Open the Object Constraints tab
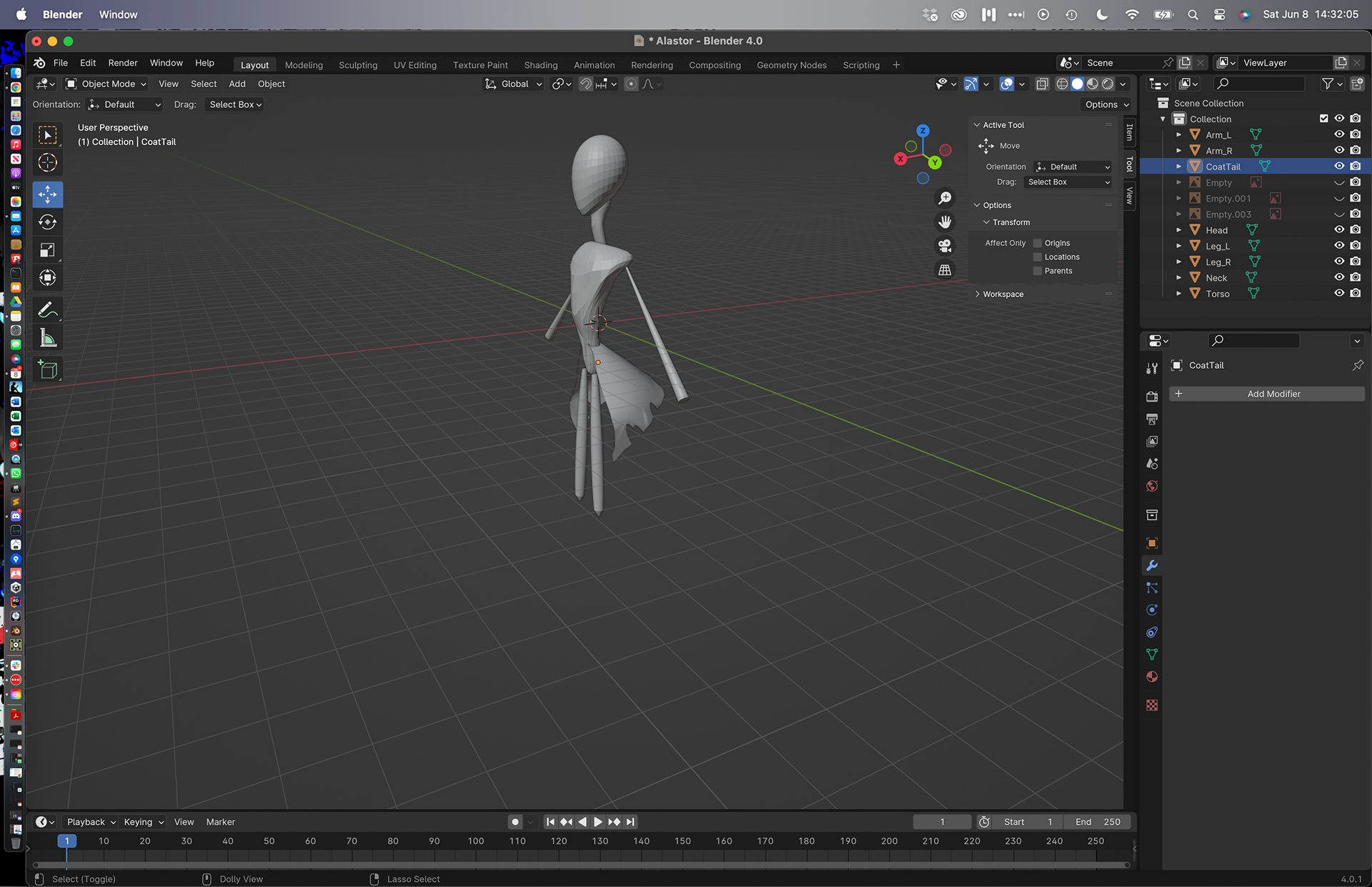 click(1152, 632)
